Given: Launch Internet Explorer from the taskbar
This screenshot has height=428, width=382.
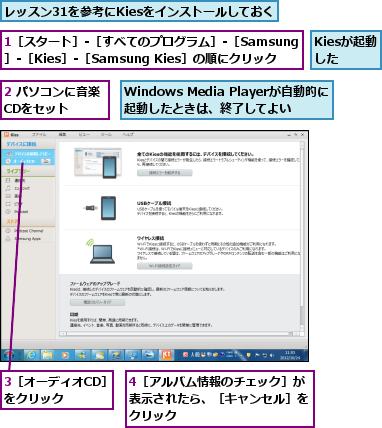Looking at the screenshot, I should click(x=31, y=355).
